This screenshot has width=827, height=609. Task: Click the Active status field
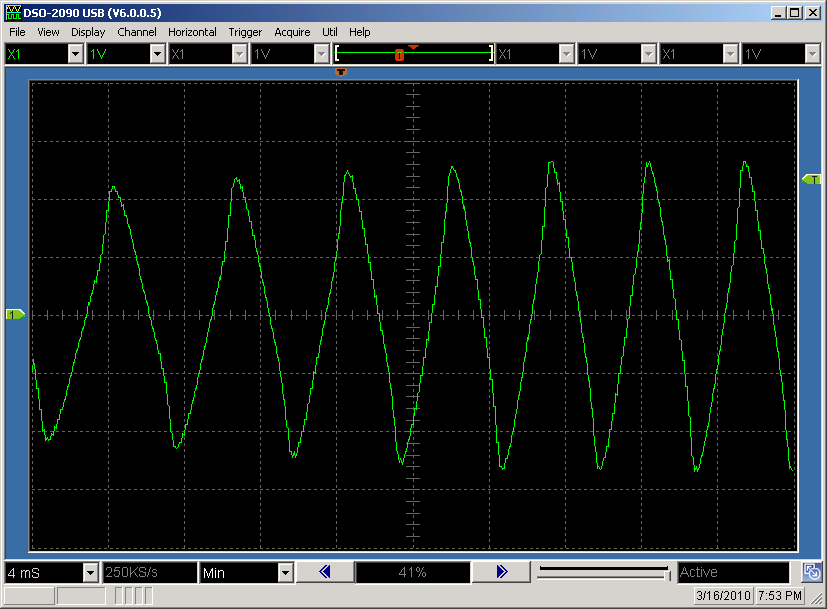point(733,573)
